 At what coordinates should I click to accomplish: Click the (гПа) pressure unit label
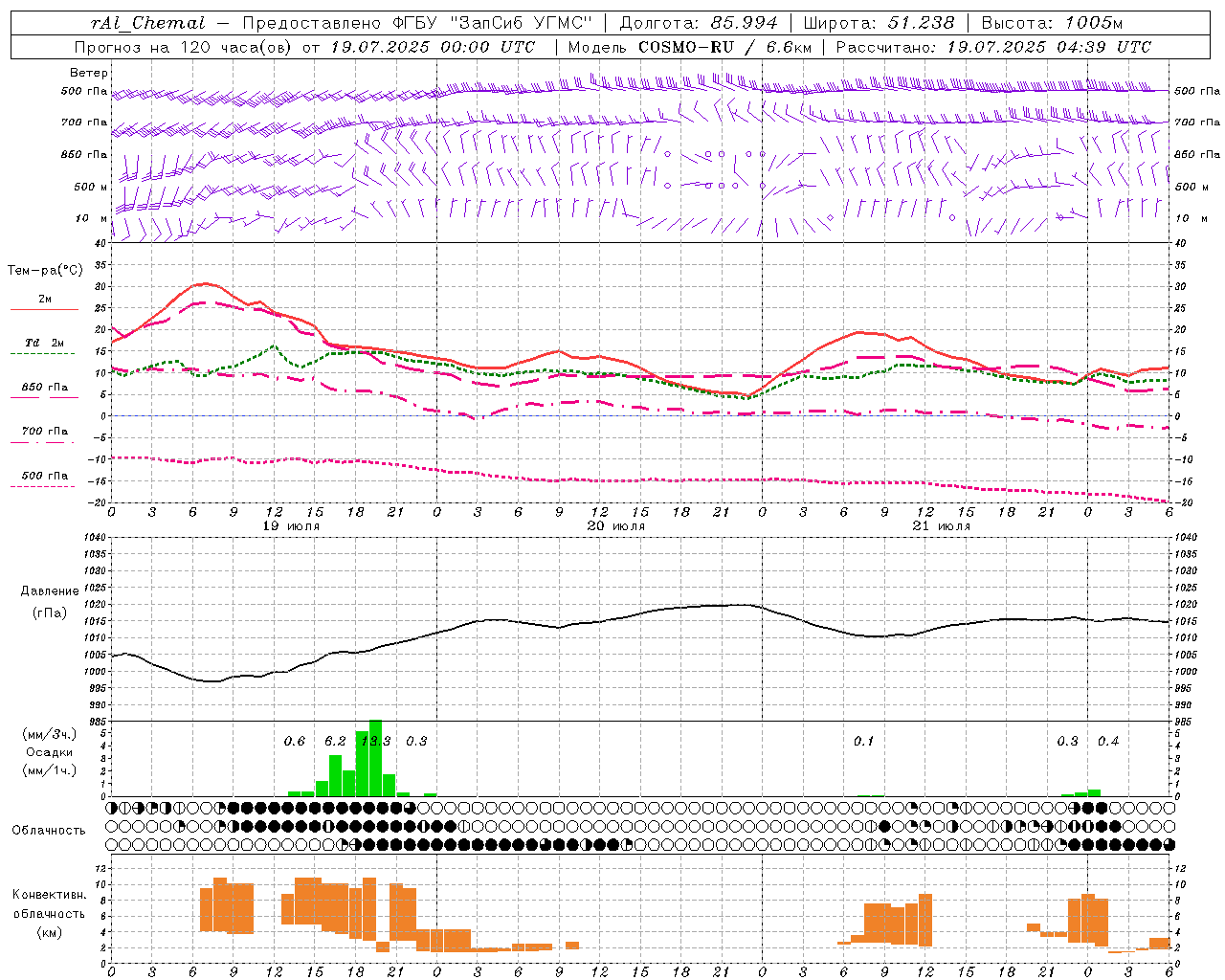pos(50,613)
